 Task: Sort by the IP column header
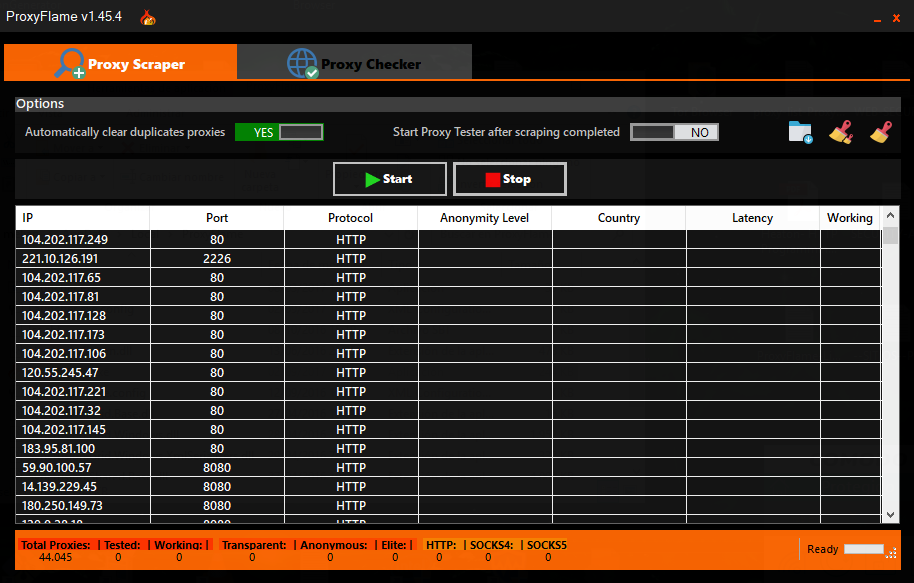pos(83,218)
